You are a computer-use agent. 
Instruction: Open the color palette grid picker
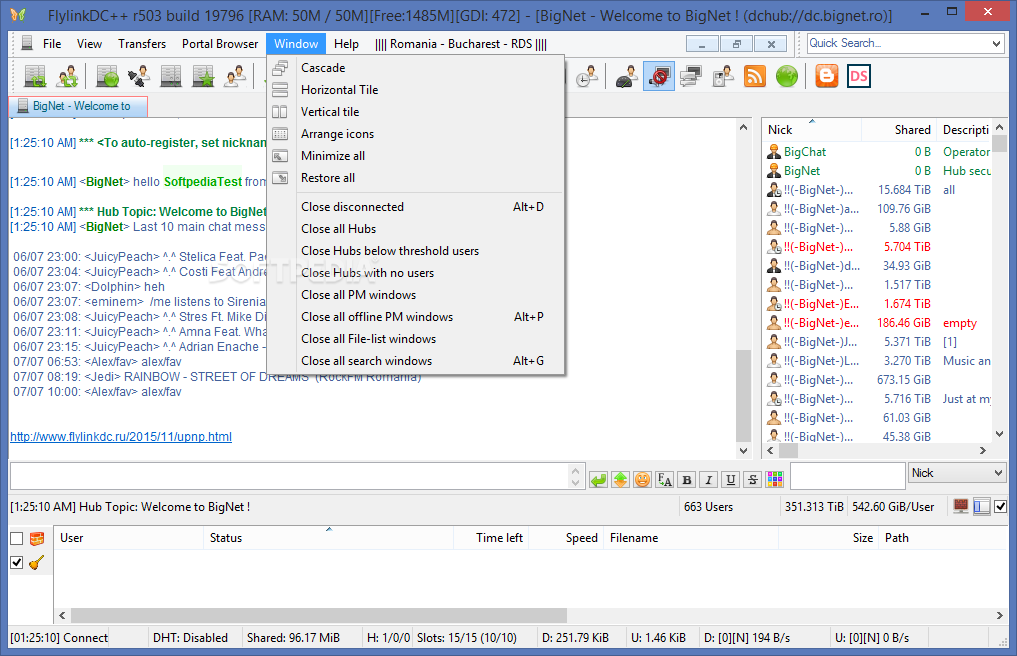(x=774, y=480)
